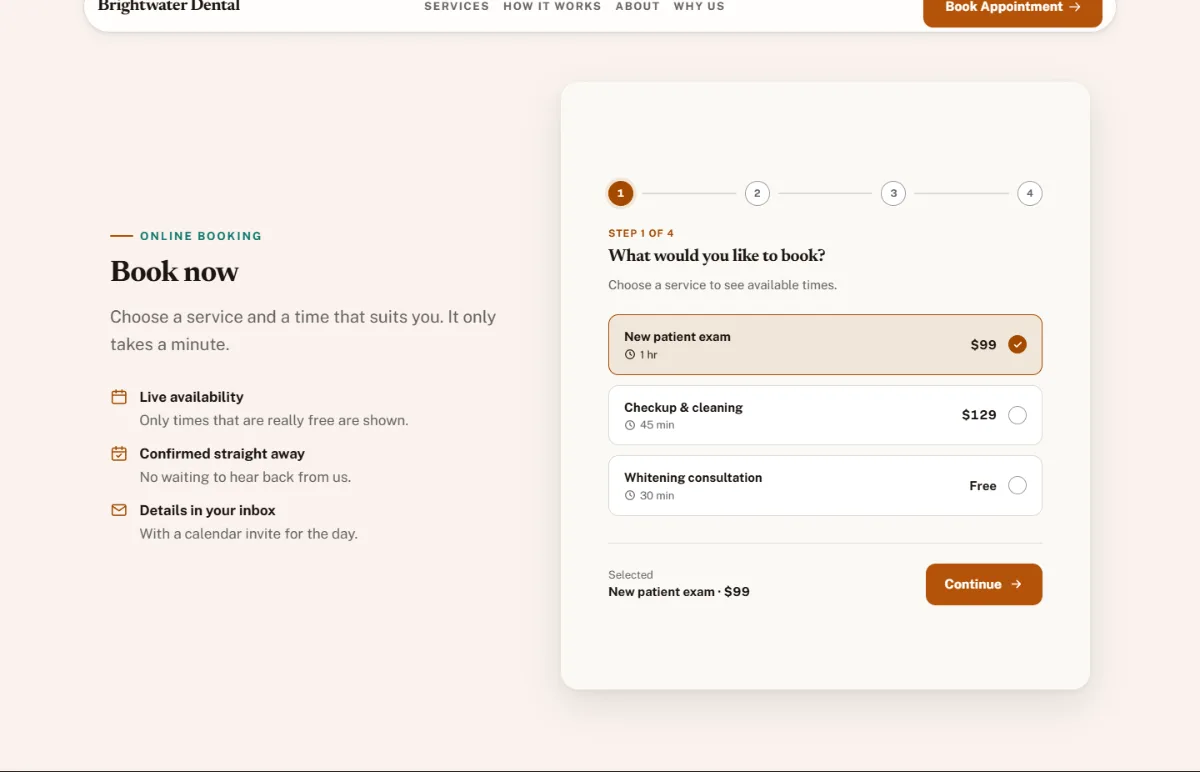The image size is (1200, 772).
Task: Click the Whitening consultation service title
Action: point(693,478)
